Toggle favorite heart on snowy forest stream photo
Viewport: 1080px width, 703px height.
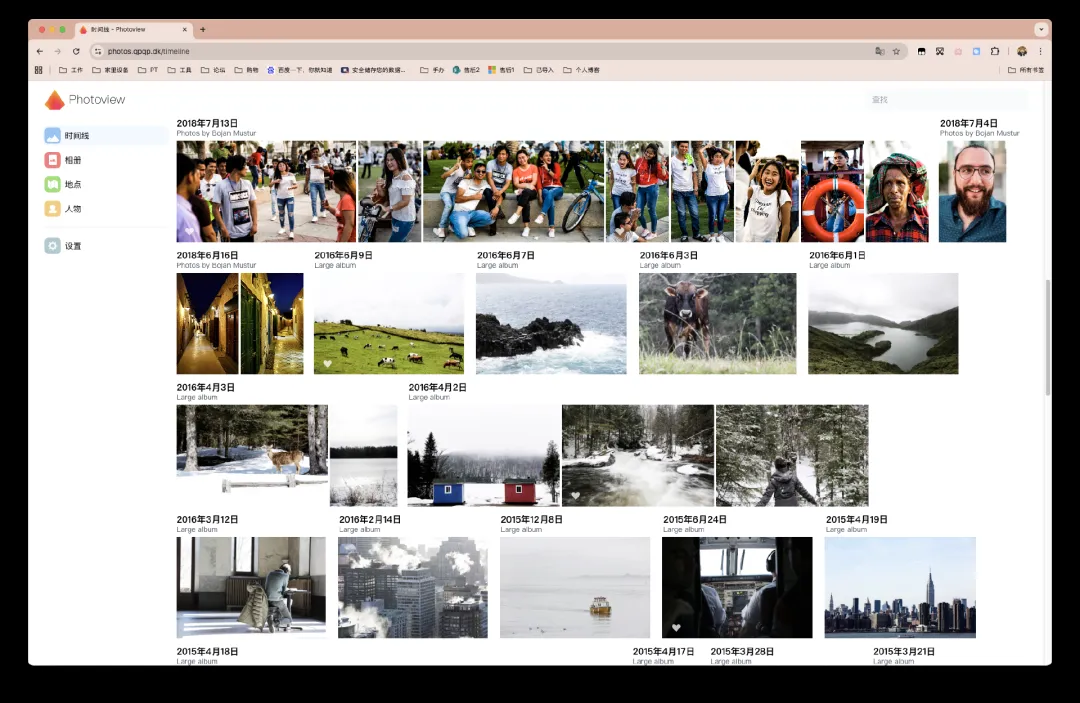tap(575, 496)
